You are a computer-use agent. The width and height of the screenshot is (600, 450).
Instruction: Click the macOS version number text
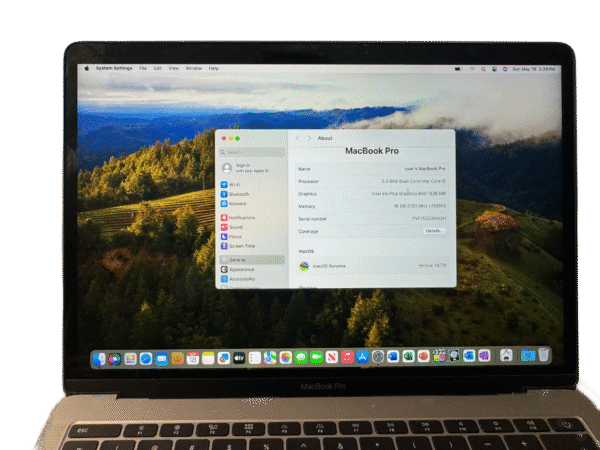click(x=432, y=266)
